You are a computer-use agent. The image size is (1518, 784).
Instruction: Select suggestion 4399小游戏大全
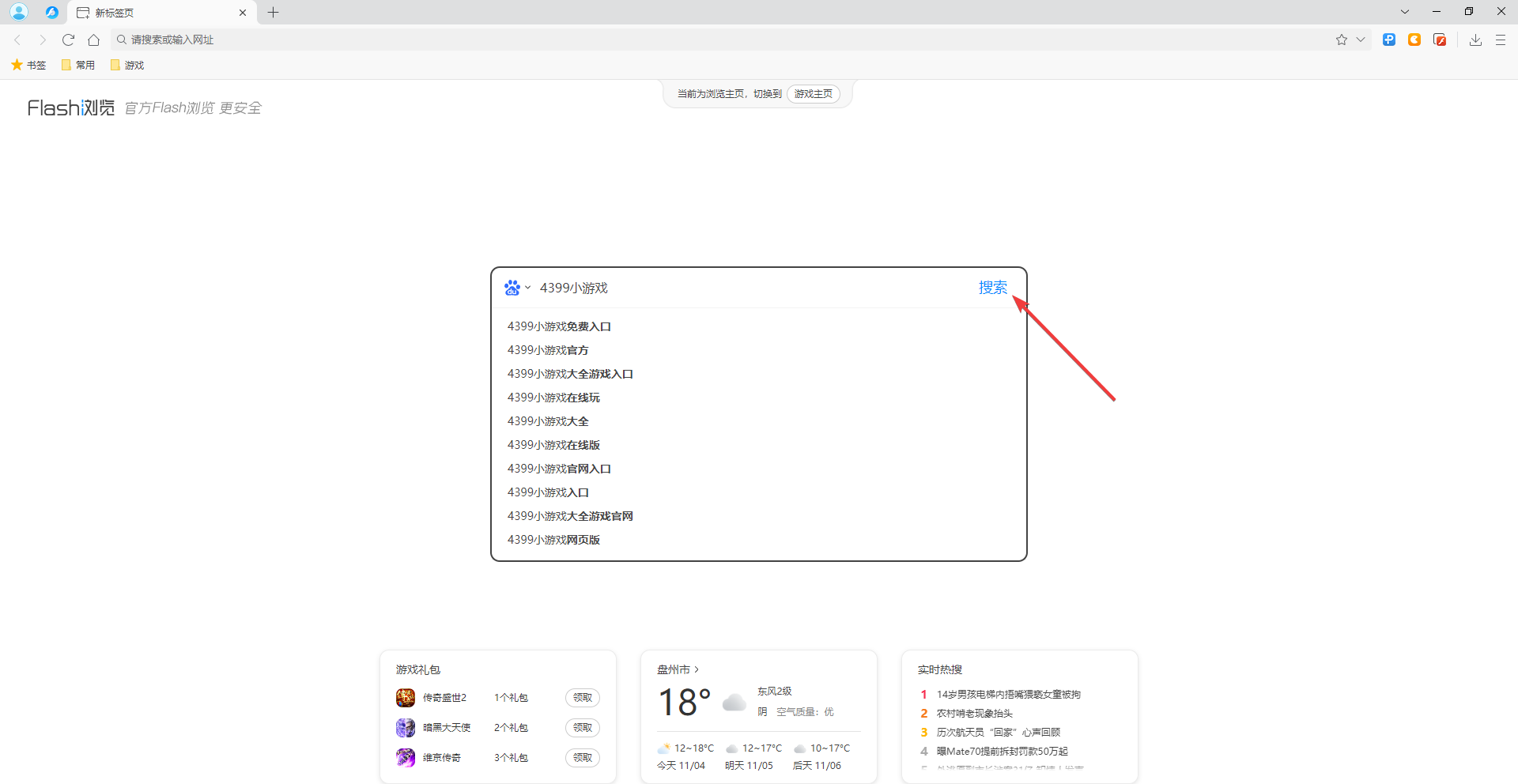548,421
